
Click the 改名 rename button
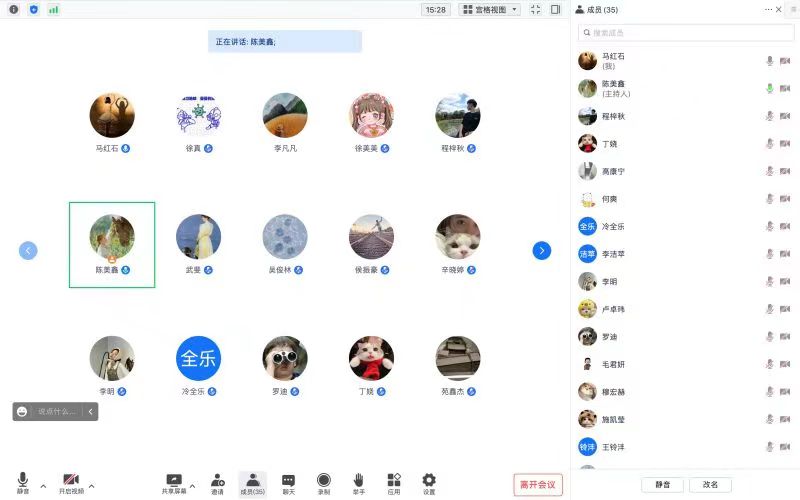click(710, 485)
